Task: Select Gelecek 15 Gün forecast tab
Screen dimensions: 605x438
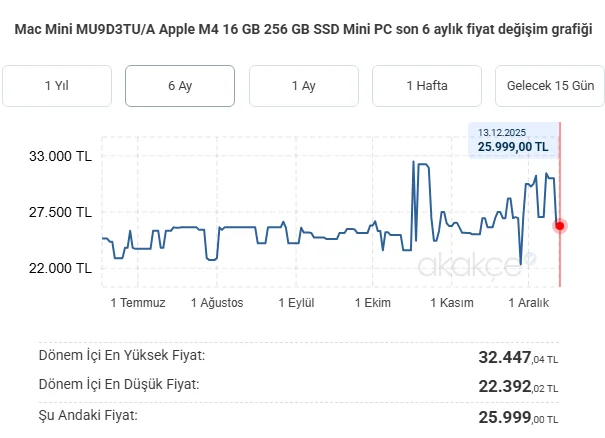Action: [550, 86]
